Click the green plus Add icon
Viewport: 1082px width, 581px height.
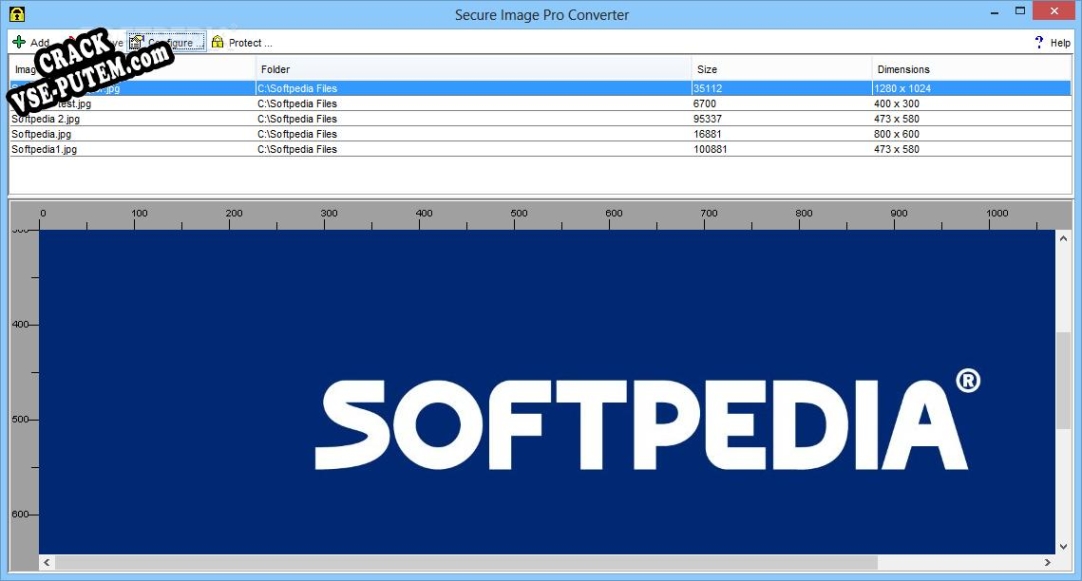[19, 42]
